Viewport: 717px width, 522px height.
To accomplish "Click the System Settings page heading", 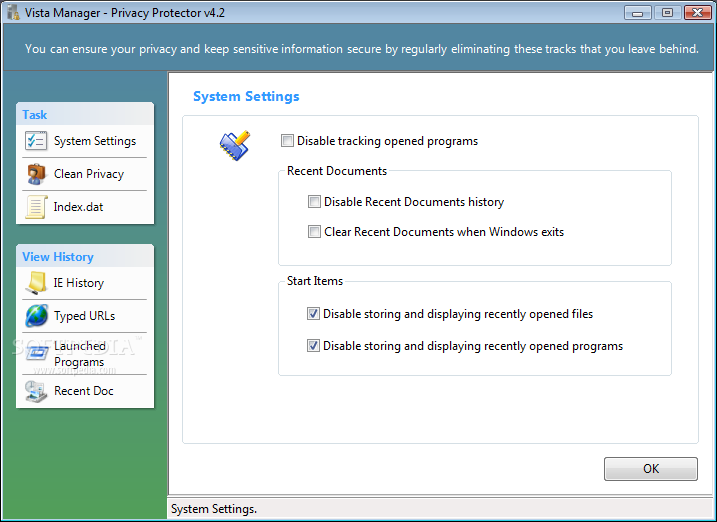I will point(246,96).
